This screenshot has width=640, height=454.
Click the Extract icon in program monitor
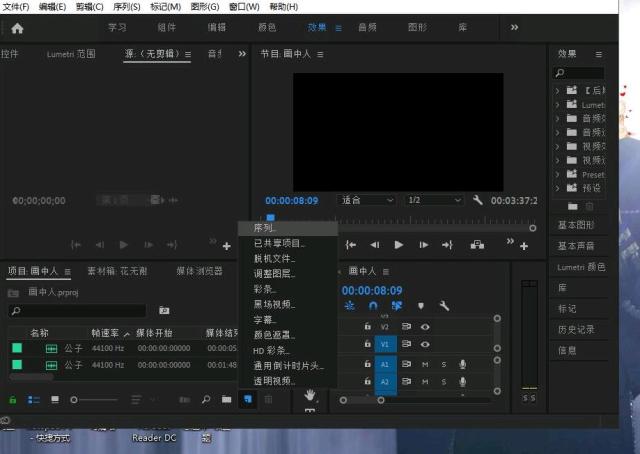click(x=477, y=245)
